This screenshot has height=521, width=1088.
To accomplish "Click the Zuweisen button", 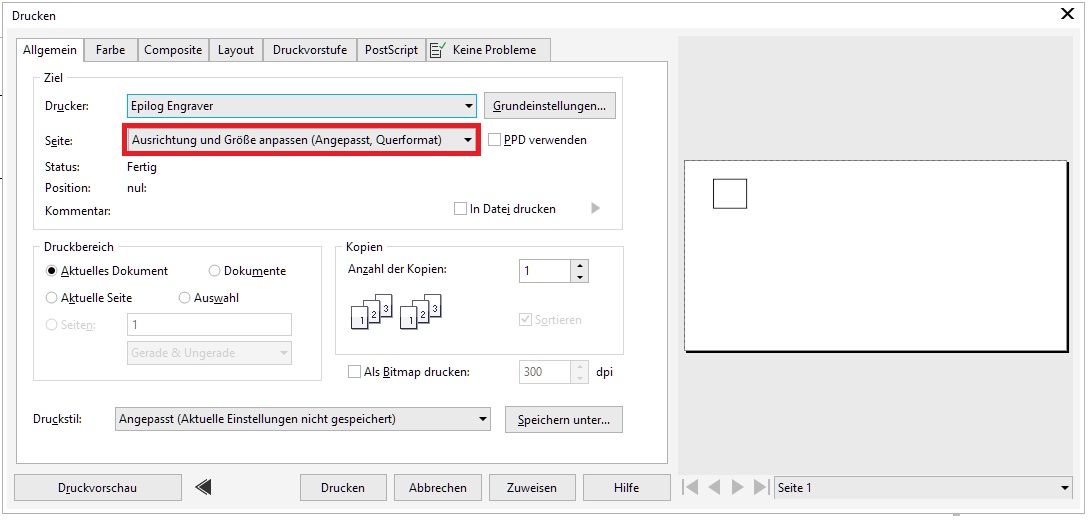I will (x=532, y=488).
